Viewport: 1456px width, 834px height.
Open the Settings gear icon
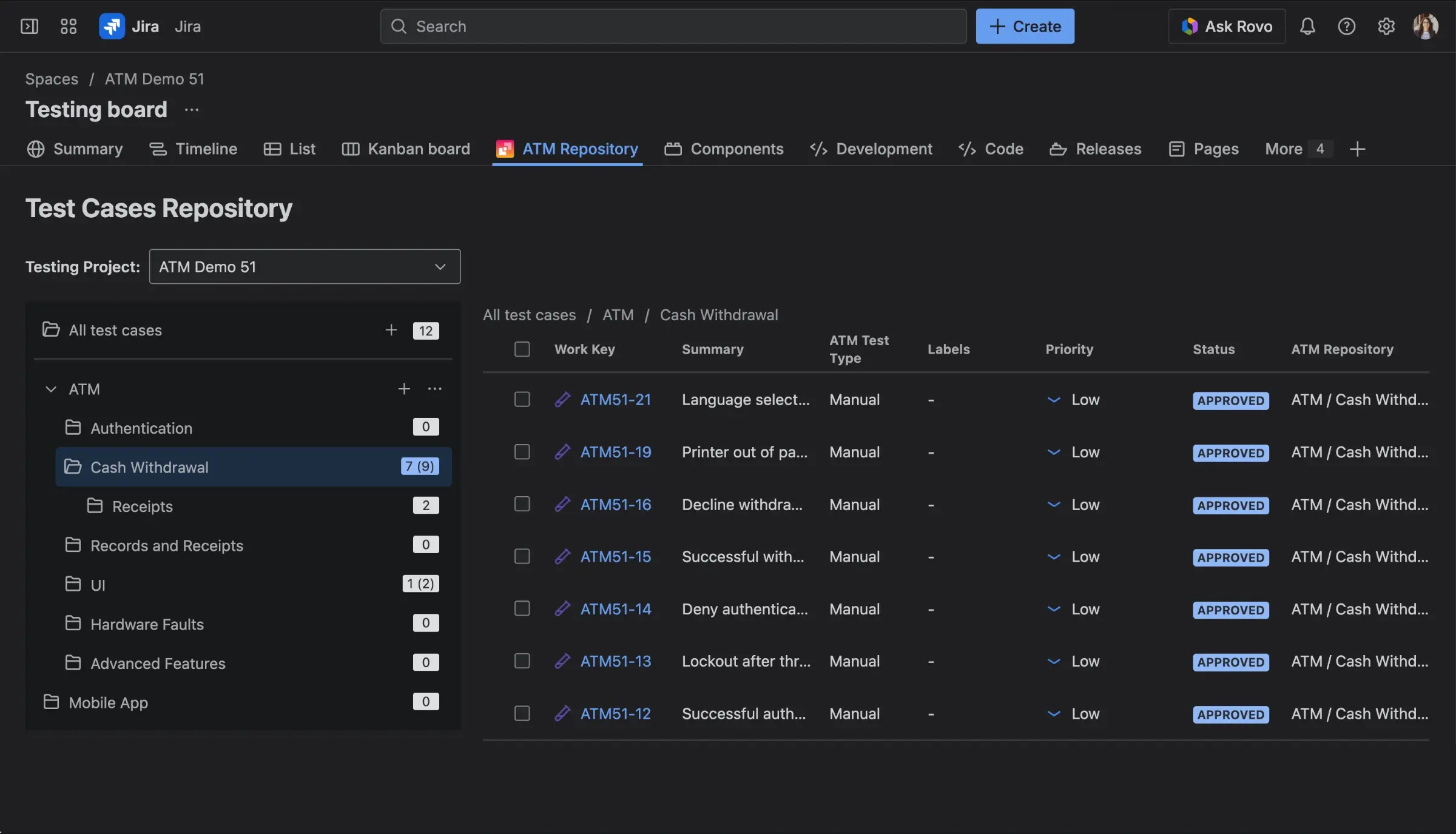click(x=1386, y=26)
